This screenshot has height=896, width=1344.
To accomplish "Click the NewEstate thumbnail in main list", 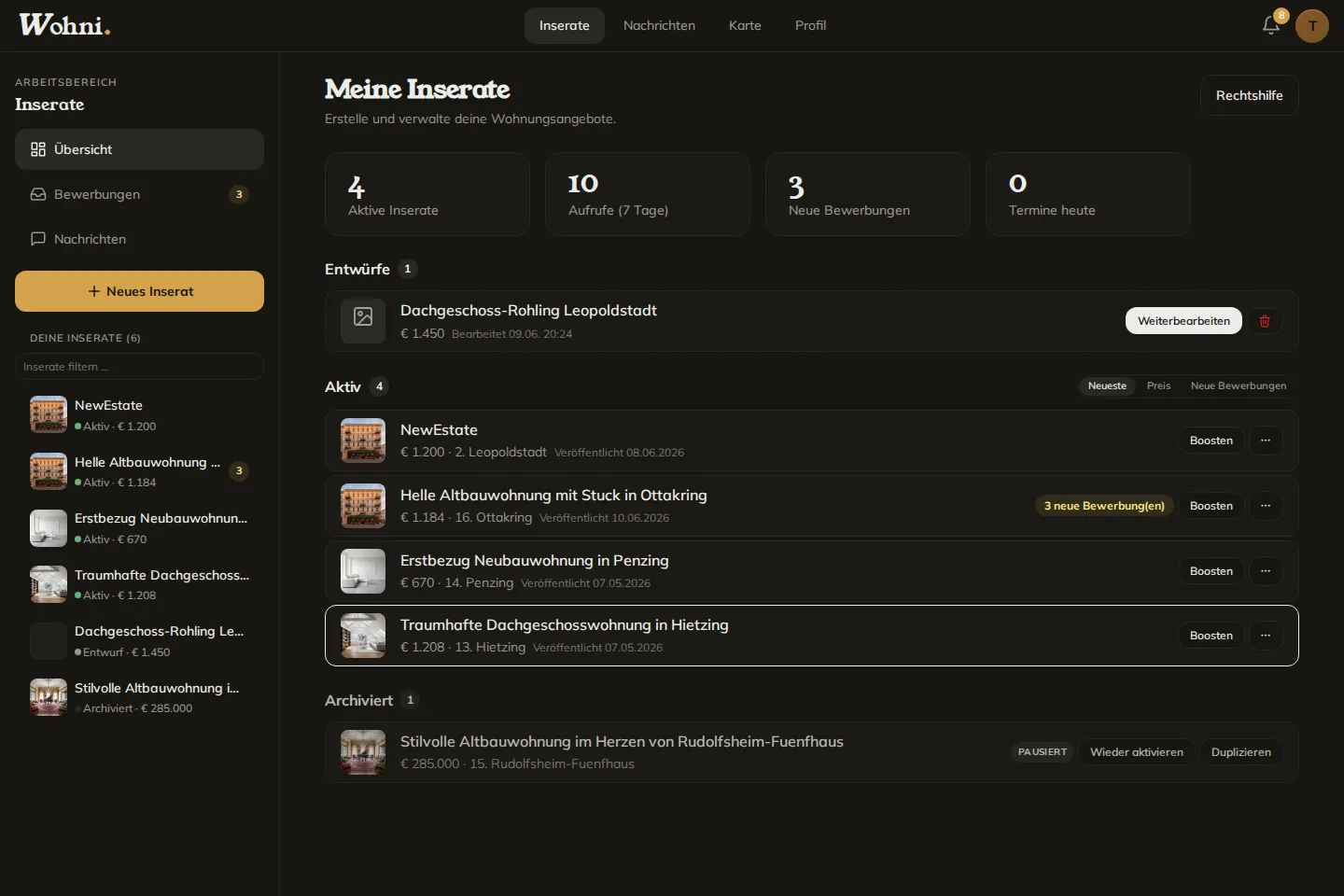I will pos(363,441).
